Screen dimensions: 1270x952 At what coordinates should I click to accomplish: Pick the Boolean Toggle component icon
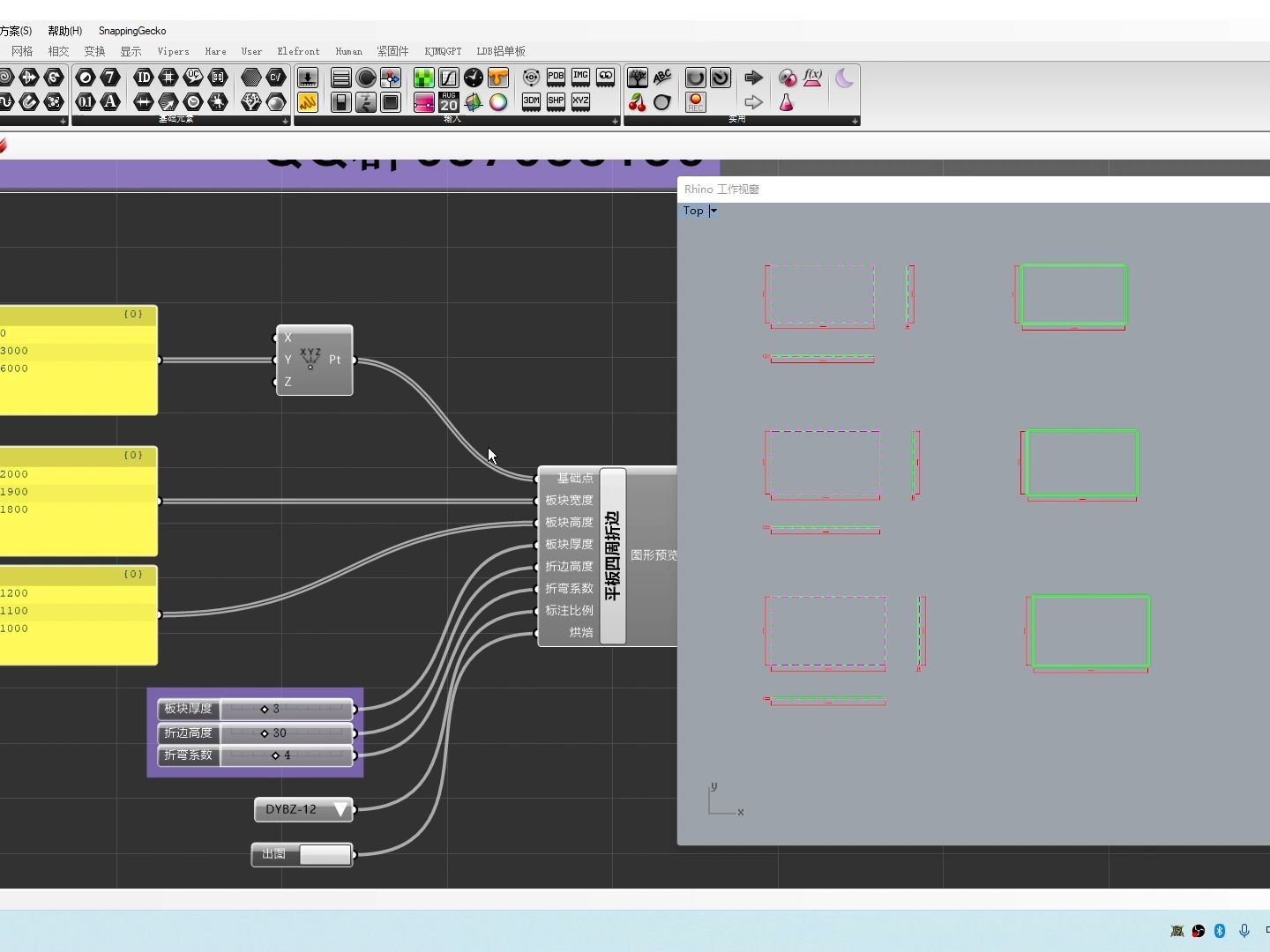coord(341,102)
